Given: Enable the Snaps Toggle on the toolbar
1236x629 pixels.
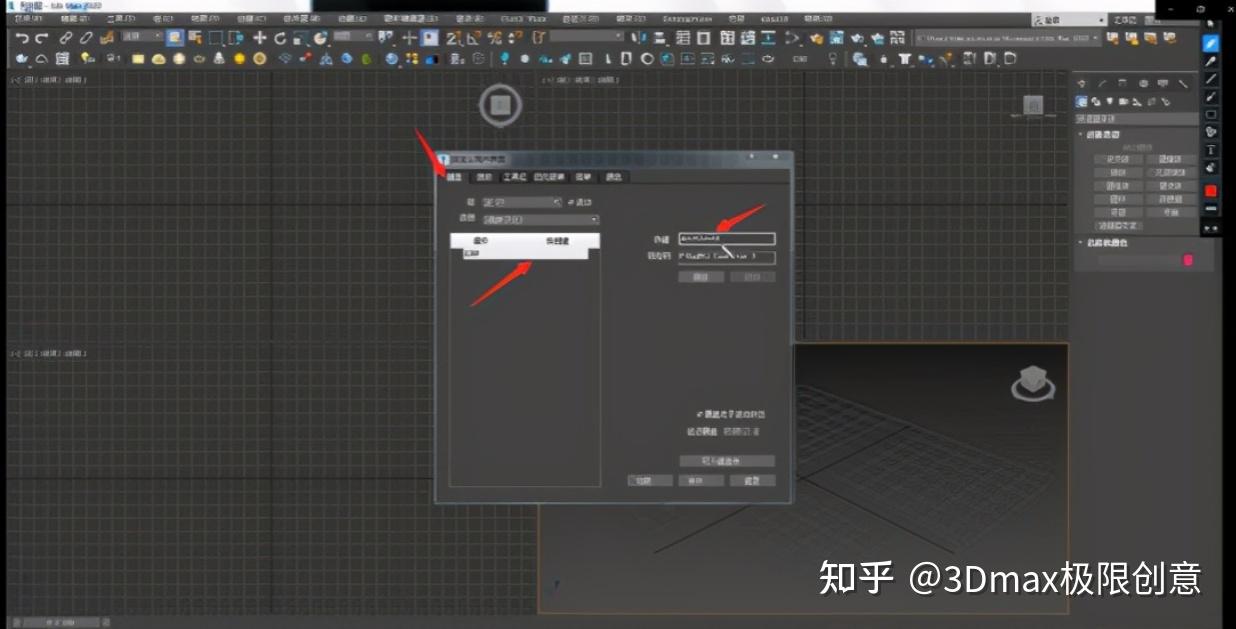Looking at the screenshot, I should 449,40.
